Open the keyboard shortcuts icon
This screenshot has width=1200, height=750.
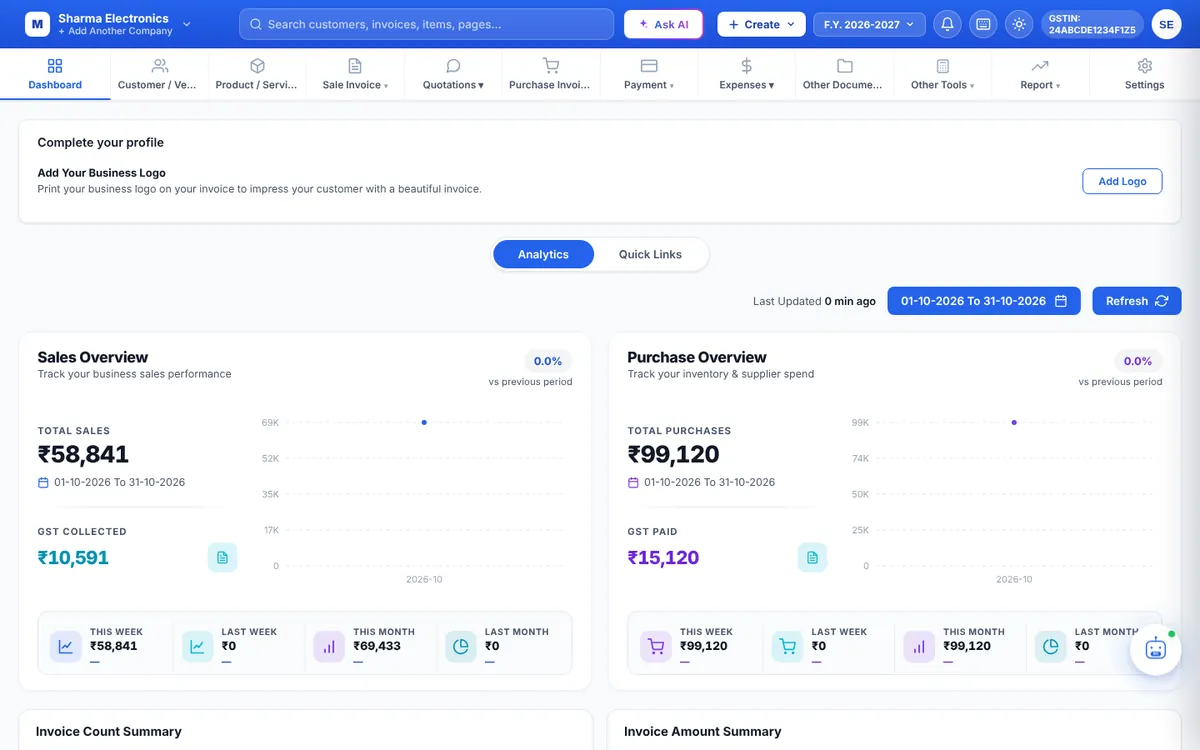pyautogui.click(x=983, y=24)
